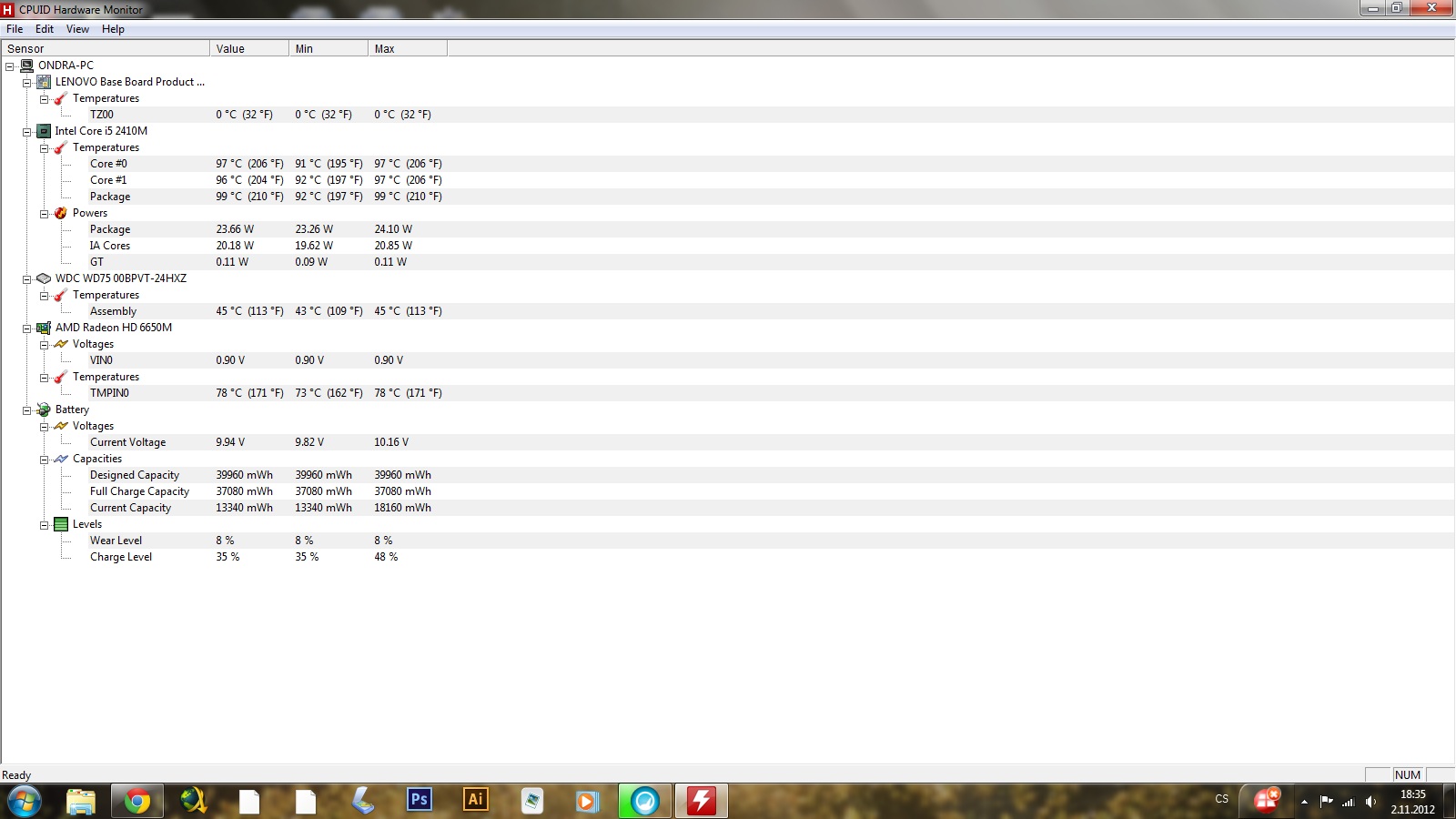
Task: Select the Core #0 temperature row
Action: pos(728,164)
